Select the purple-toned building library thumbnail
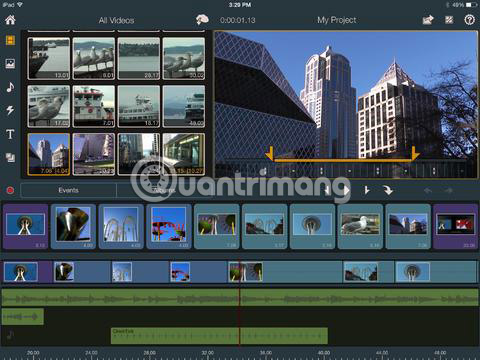 pos(94,154)
